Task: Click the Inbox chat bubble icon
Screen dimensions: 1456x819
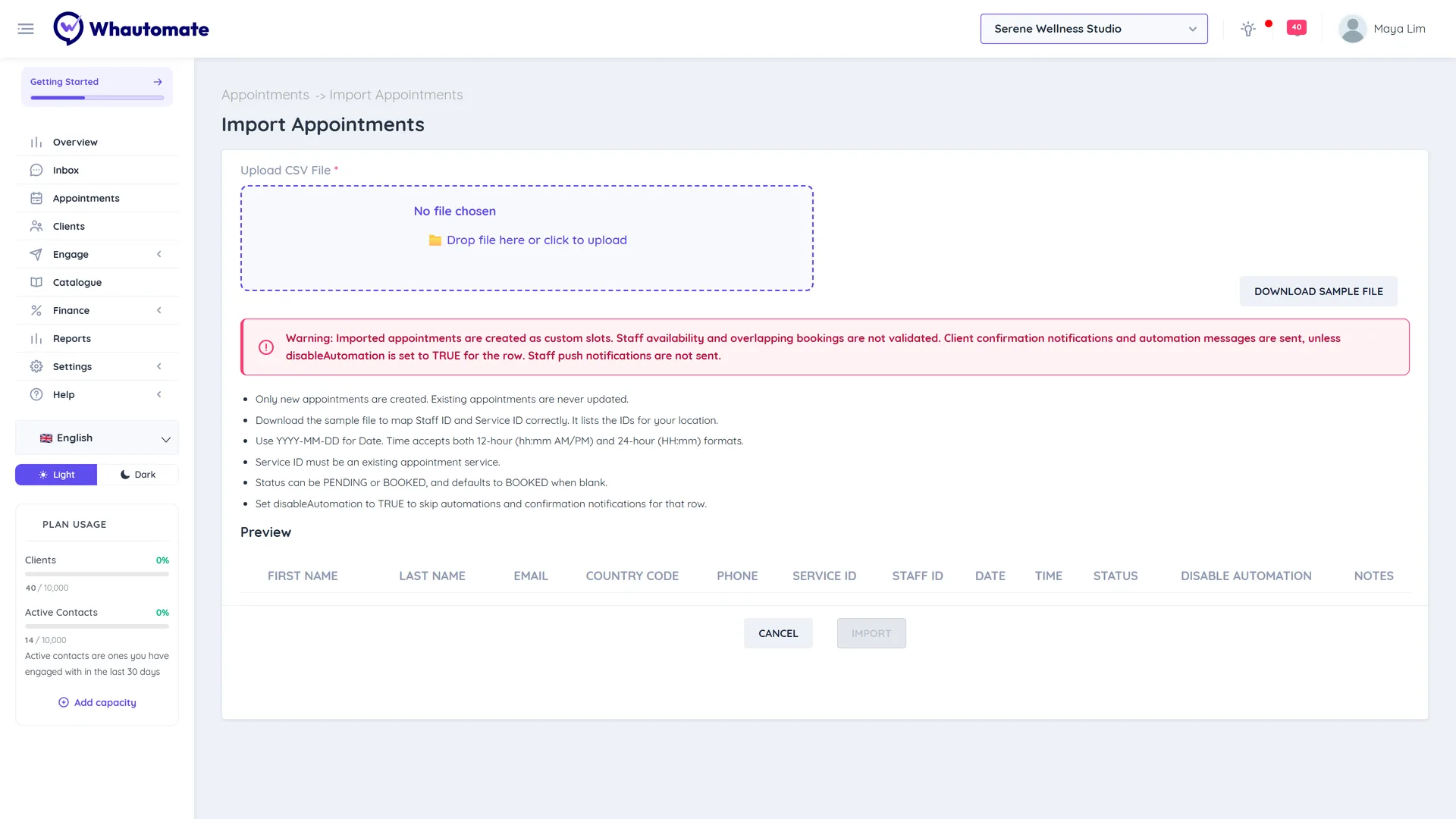Action: pos(36,171)
